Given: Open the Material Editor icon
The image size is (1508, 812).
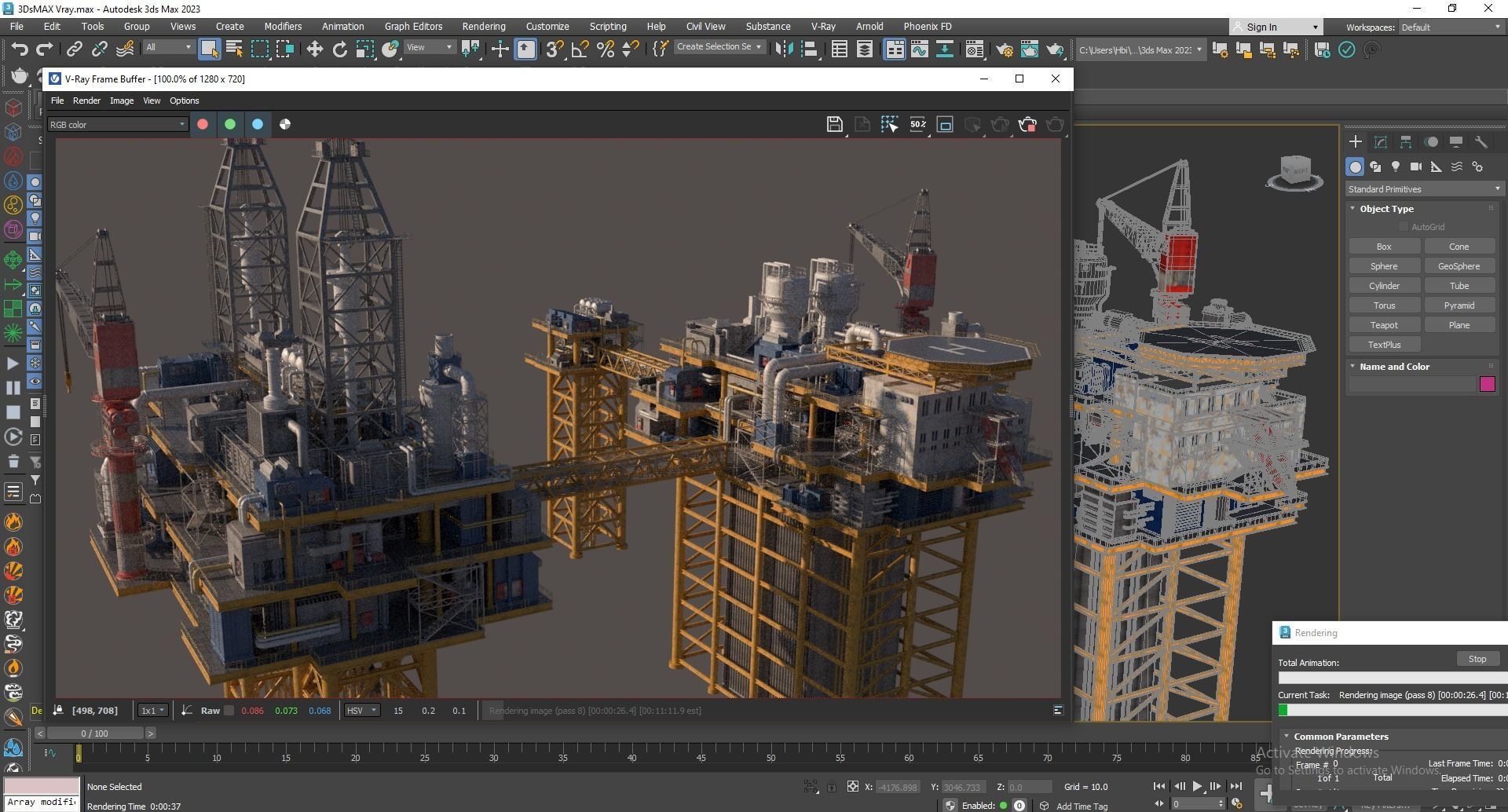Looking at the screenshot, I should pyautogui.click(x=974, y=49).
